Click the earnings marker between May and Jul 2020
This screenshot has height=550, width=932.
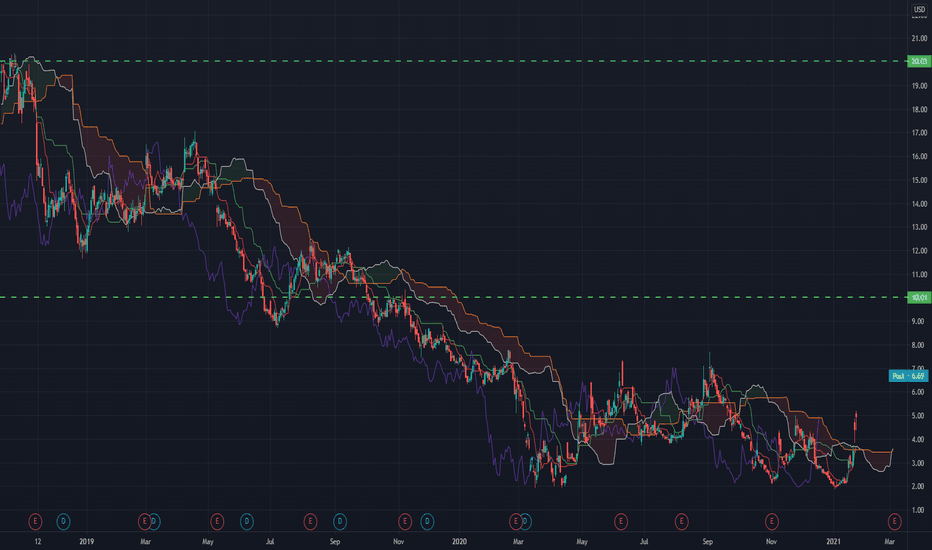pos(621,522)
